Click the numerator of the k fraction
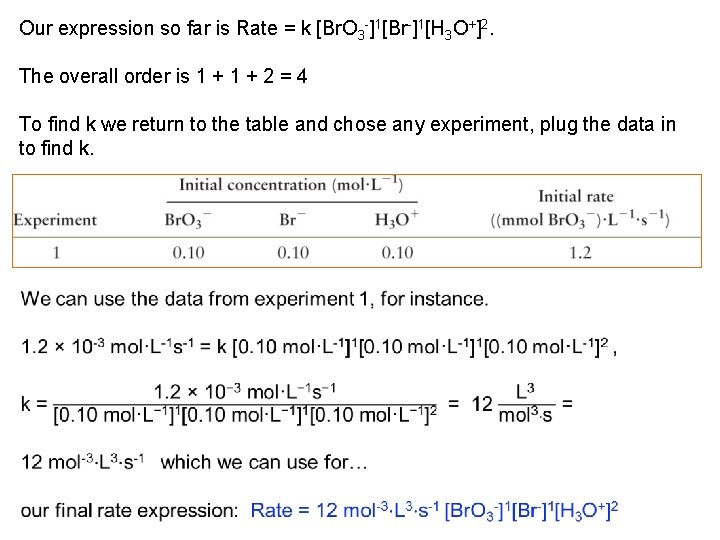720x540 pixels. 245,390
